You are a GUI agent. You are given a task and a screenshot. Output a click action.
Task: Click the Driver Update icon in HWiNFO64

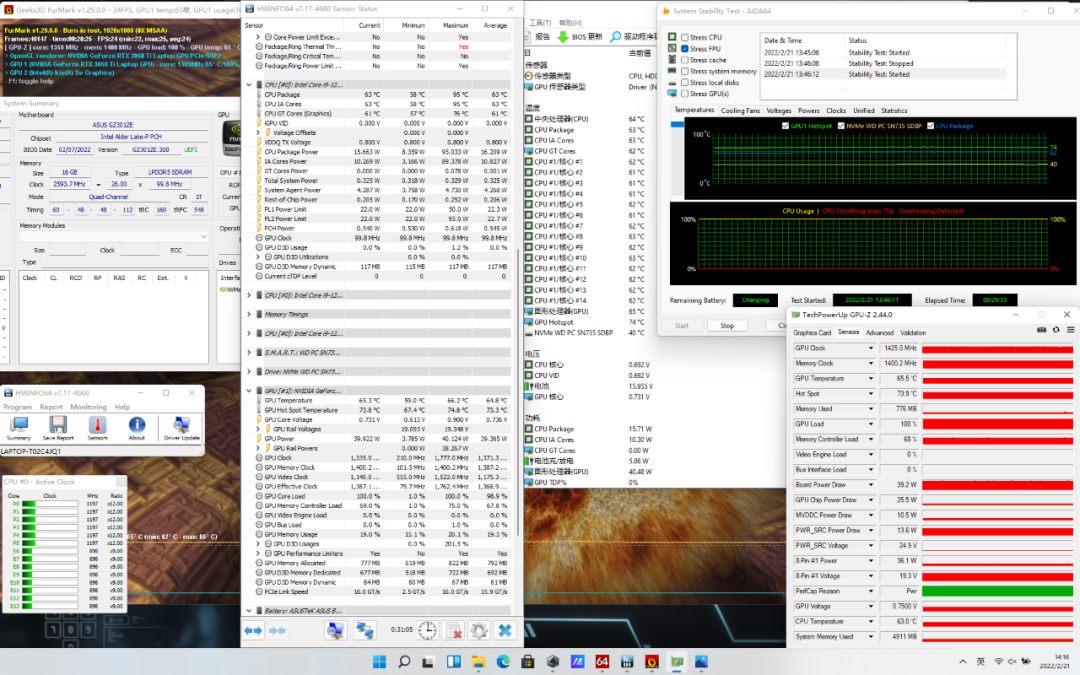pyautogui.click(x=182, y=428)
